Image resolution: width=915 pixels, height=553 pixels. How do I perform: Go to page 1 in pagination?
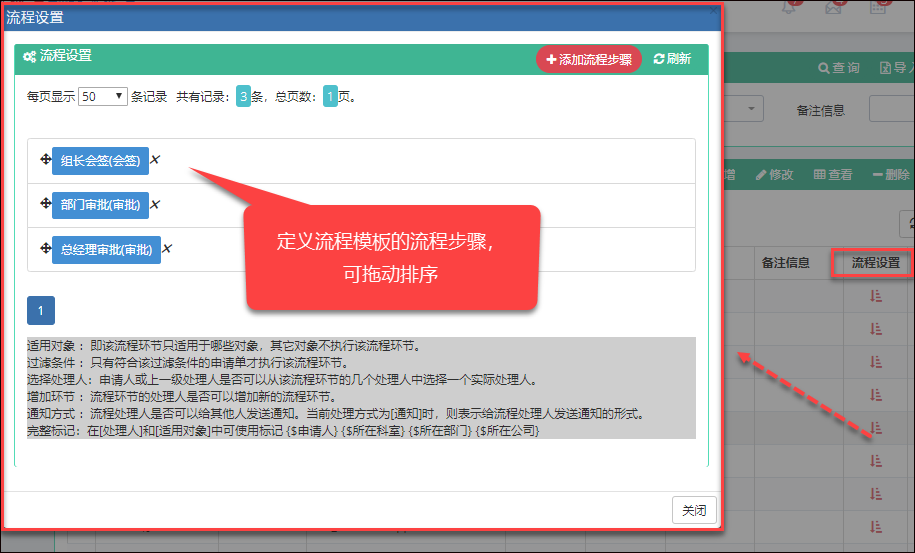(41, 310)
